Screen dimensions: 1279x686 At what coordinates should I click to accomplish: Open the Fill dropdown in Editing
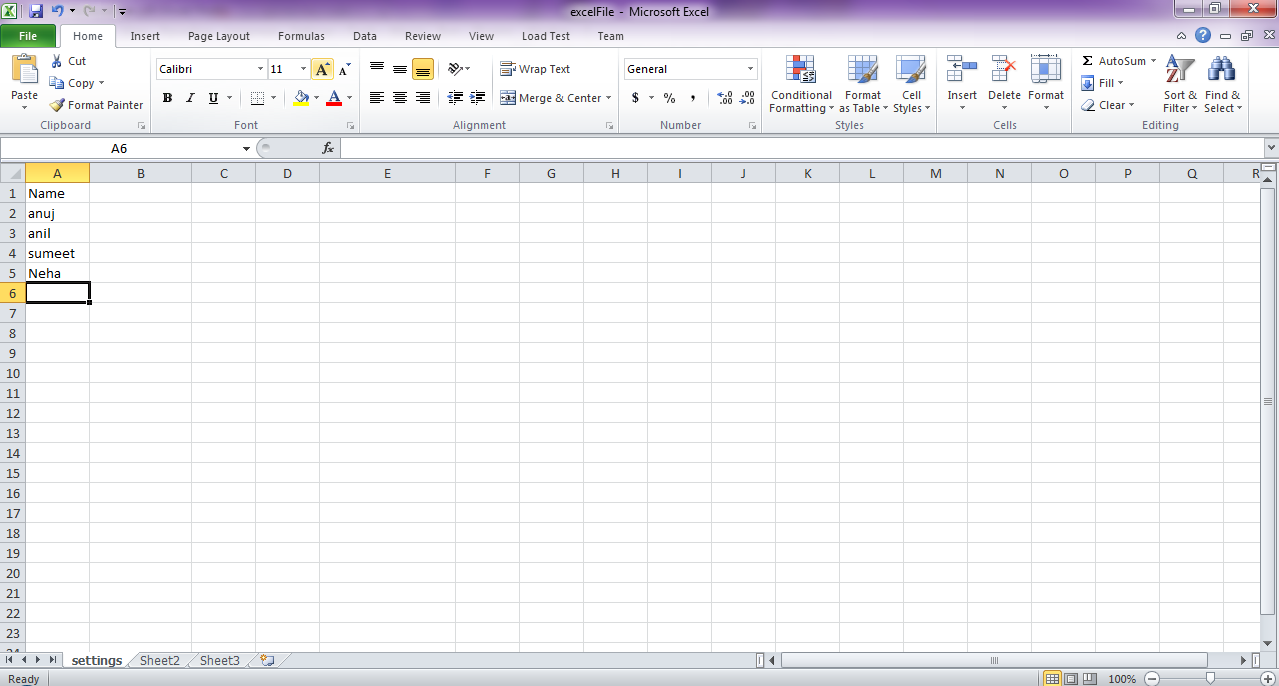click(1103, 83)
